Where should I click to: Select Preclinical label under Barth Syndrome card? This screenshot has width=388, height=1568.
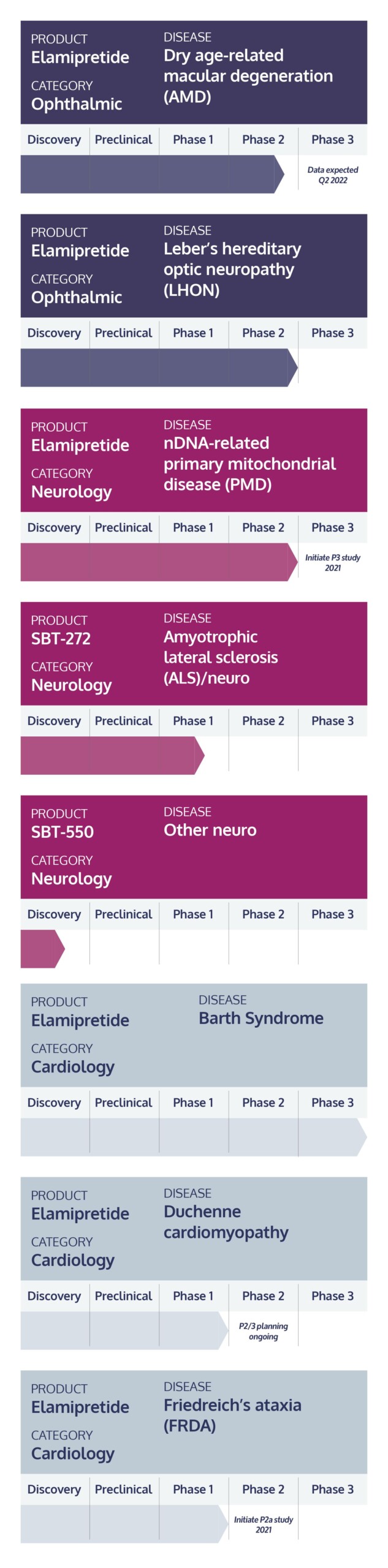tap(124, 1102)
